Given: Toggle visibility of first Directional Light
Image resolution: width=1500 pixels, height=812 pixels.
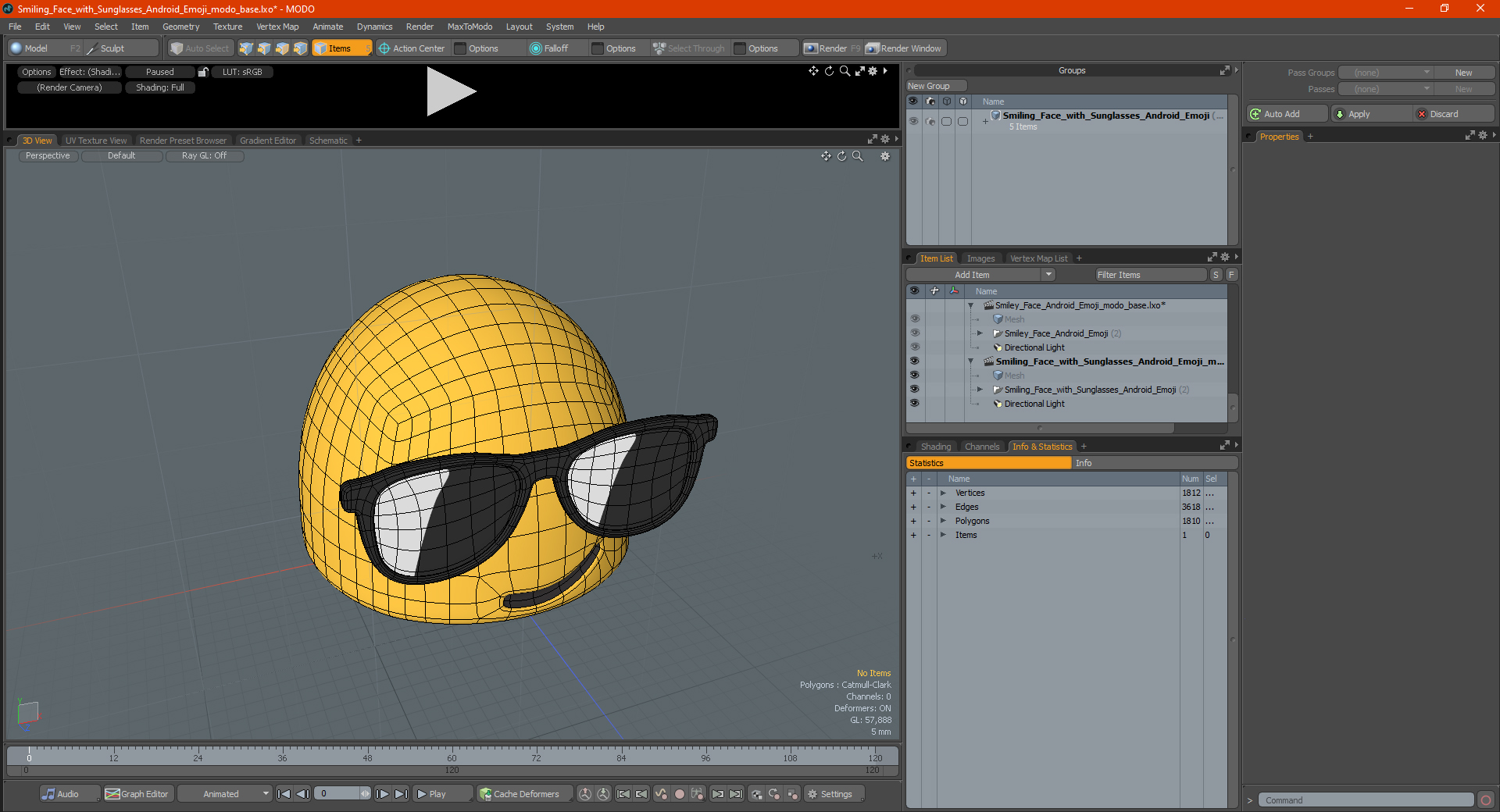Looking at the screenshot, I should [x=914, y=347].
